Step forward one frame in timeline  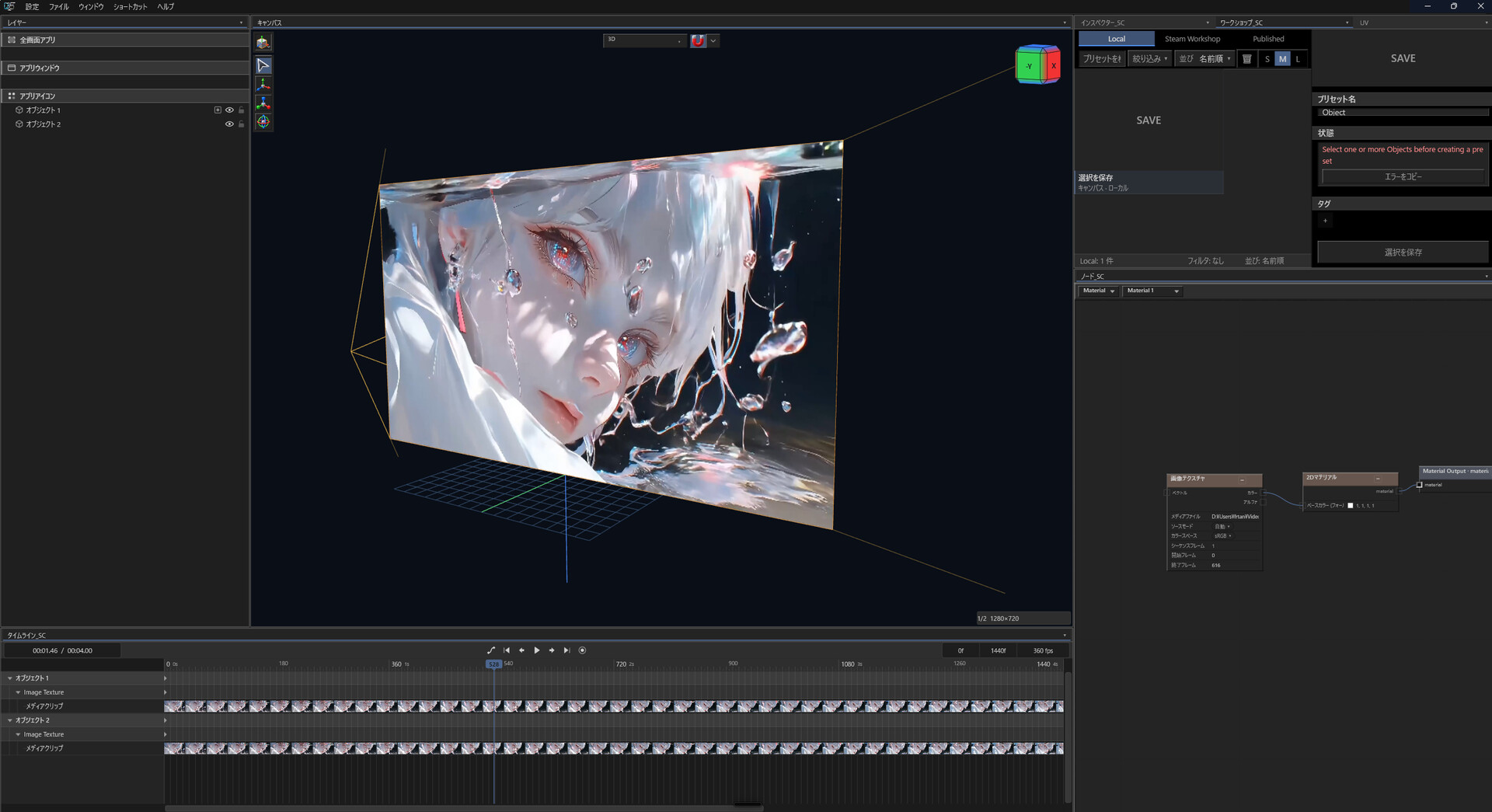coord(552,650)
